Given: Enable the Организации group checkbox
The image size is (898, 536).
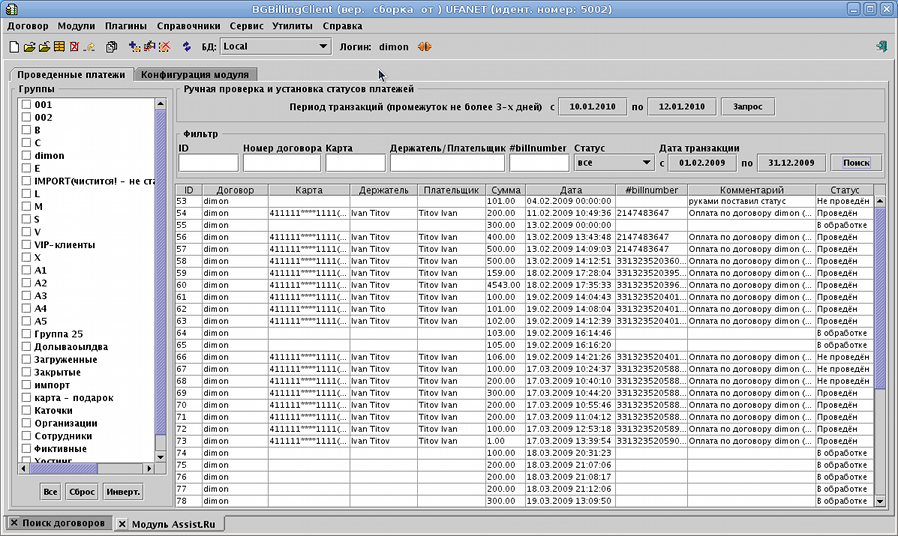Looking at the screenshot, I should pos(27,423).
